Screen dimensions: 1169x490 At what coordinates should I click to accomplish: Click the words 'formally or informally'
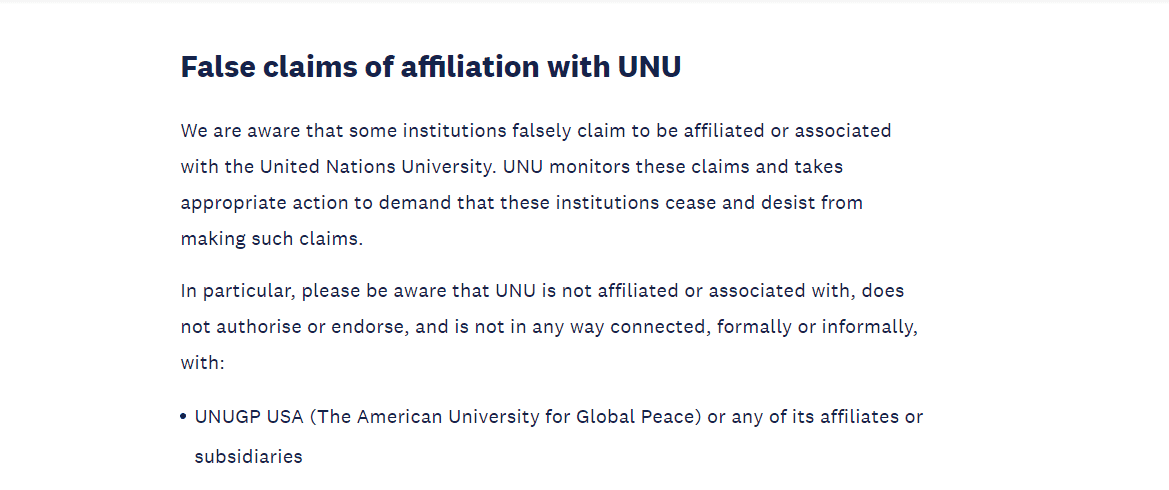pyautogui.click(x=816, y=327)
